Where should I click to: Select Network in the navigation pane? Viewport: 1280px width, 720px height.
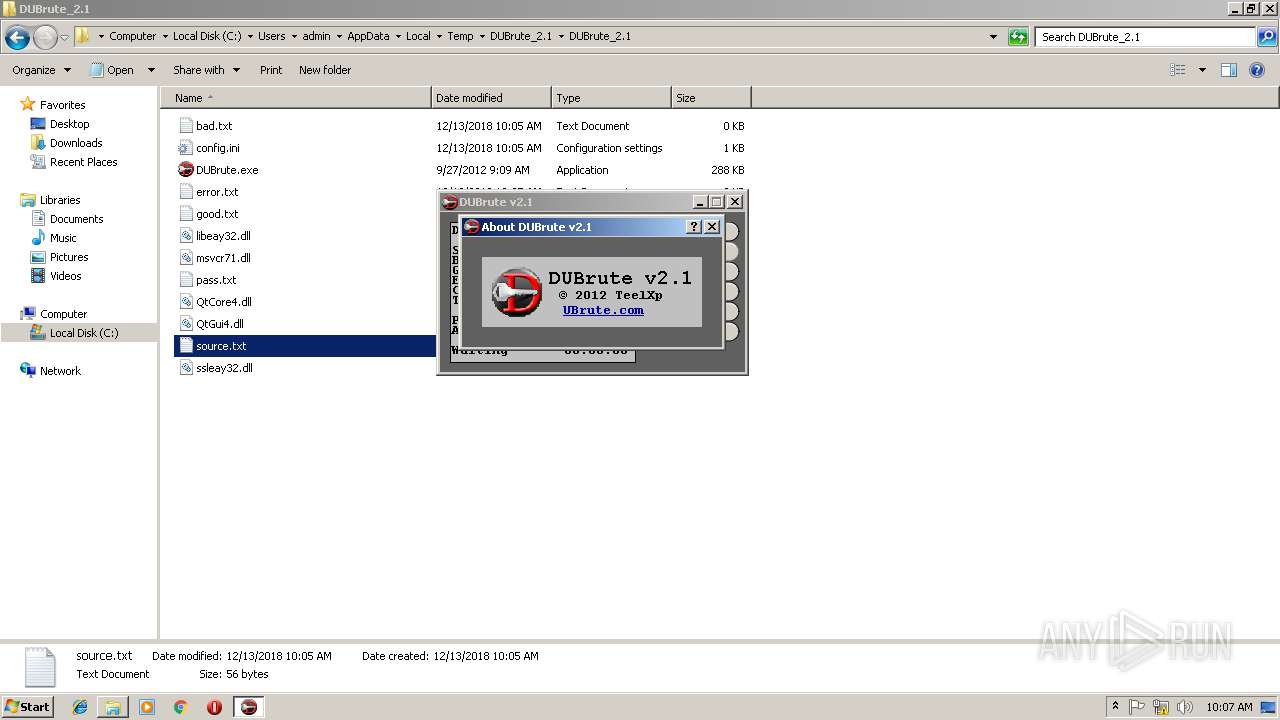coord(60,371)
